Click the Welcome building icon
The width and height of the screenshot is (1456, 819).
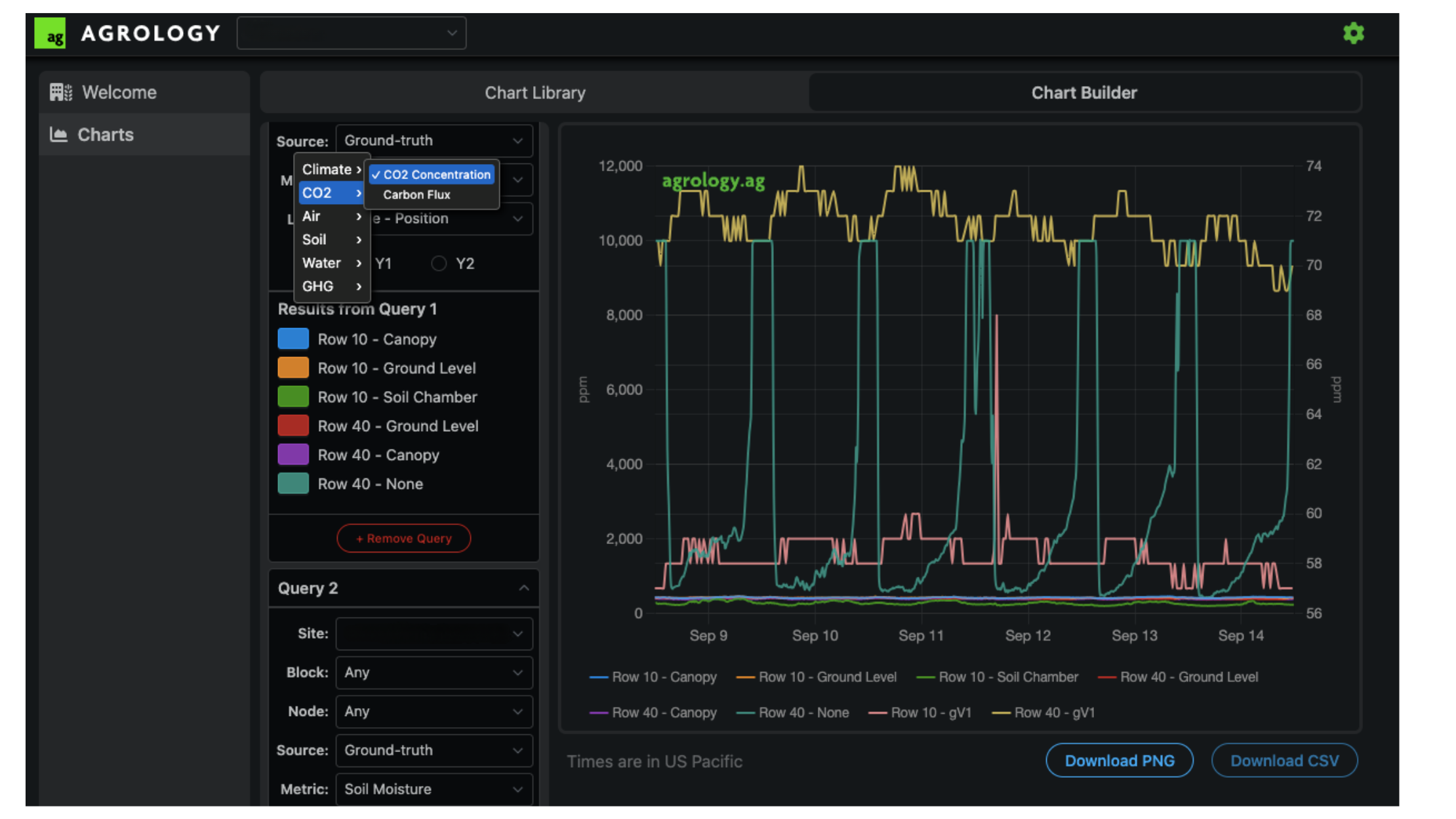pyautogui.click(x=60, y=93)
